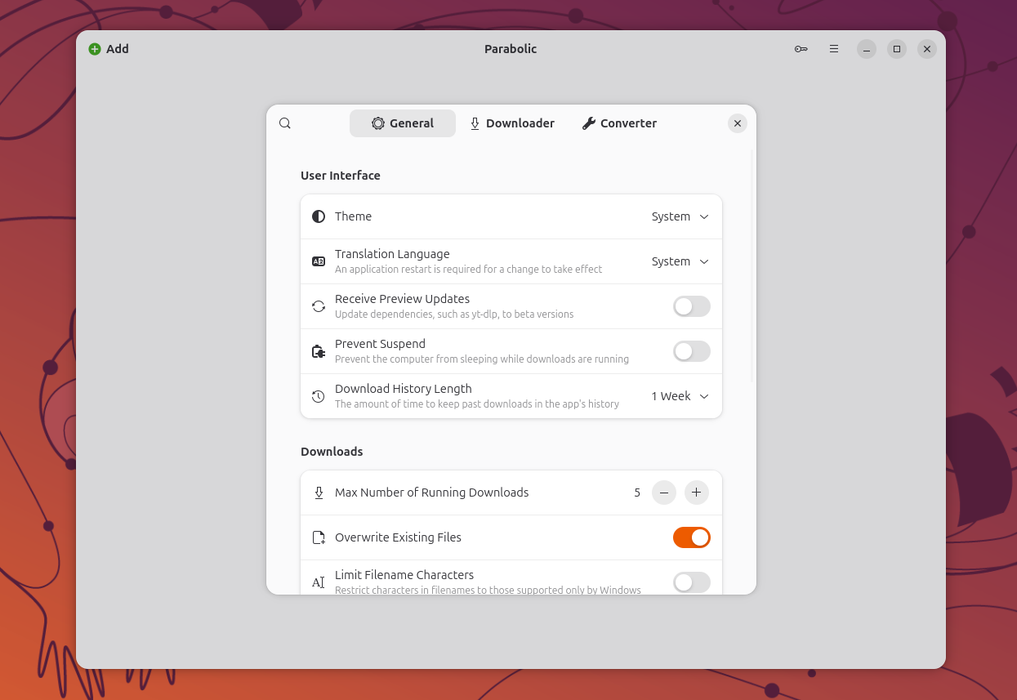Click the Download History clock icon
Screen dimensions: 1017x700
(x=318, y=396)
